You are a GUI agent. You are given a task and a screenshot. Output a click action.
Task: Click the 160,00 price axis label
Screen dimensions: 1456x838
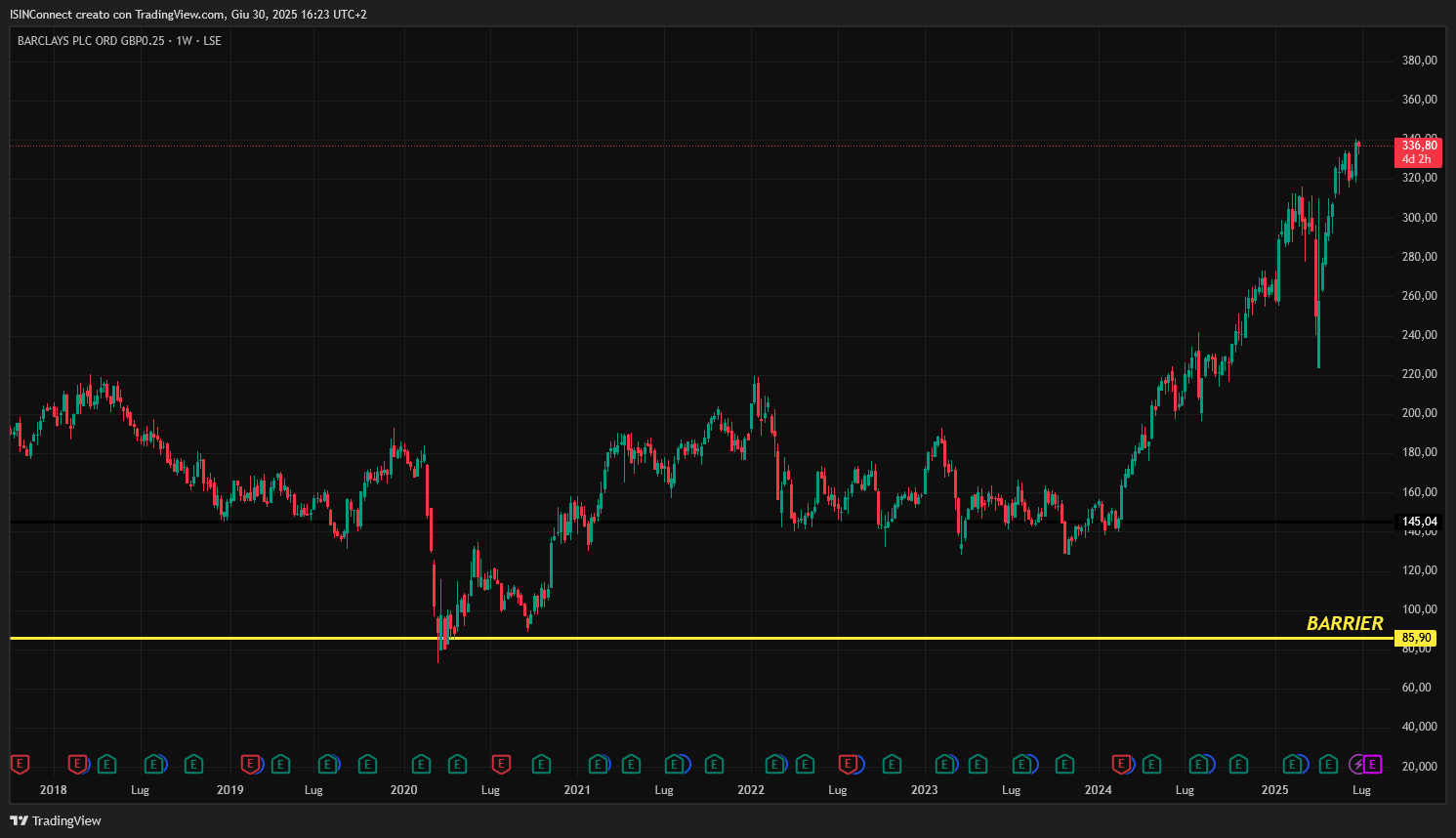click(1419, 492)
